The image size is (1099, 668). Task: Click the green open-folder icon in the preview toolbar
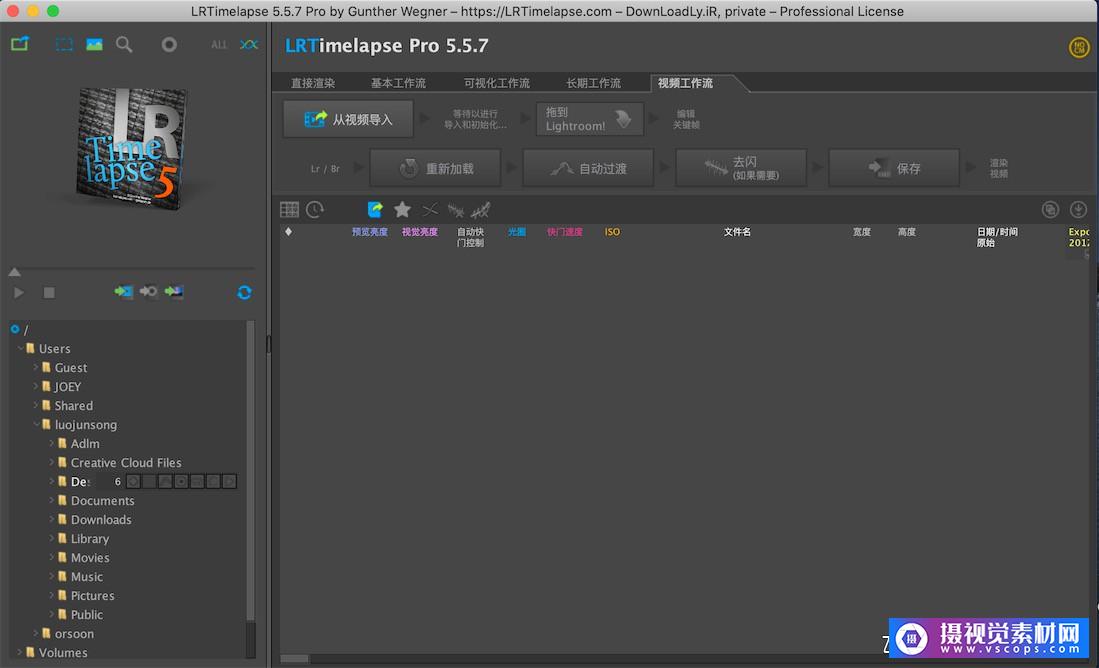click(20, 44)
